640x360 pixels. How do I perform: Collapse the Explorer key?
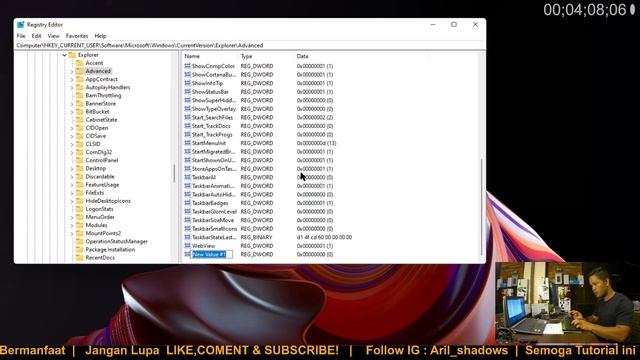pos(64,55)
